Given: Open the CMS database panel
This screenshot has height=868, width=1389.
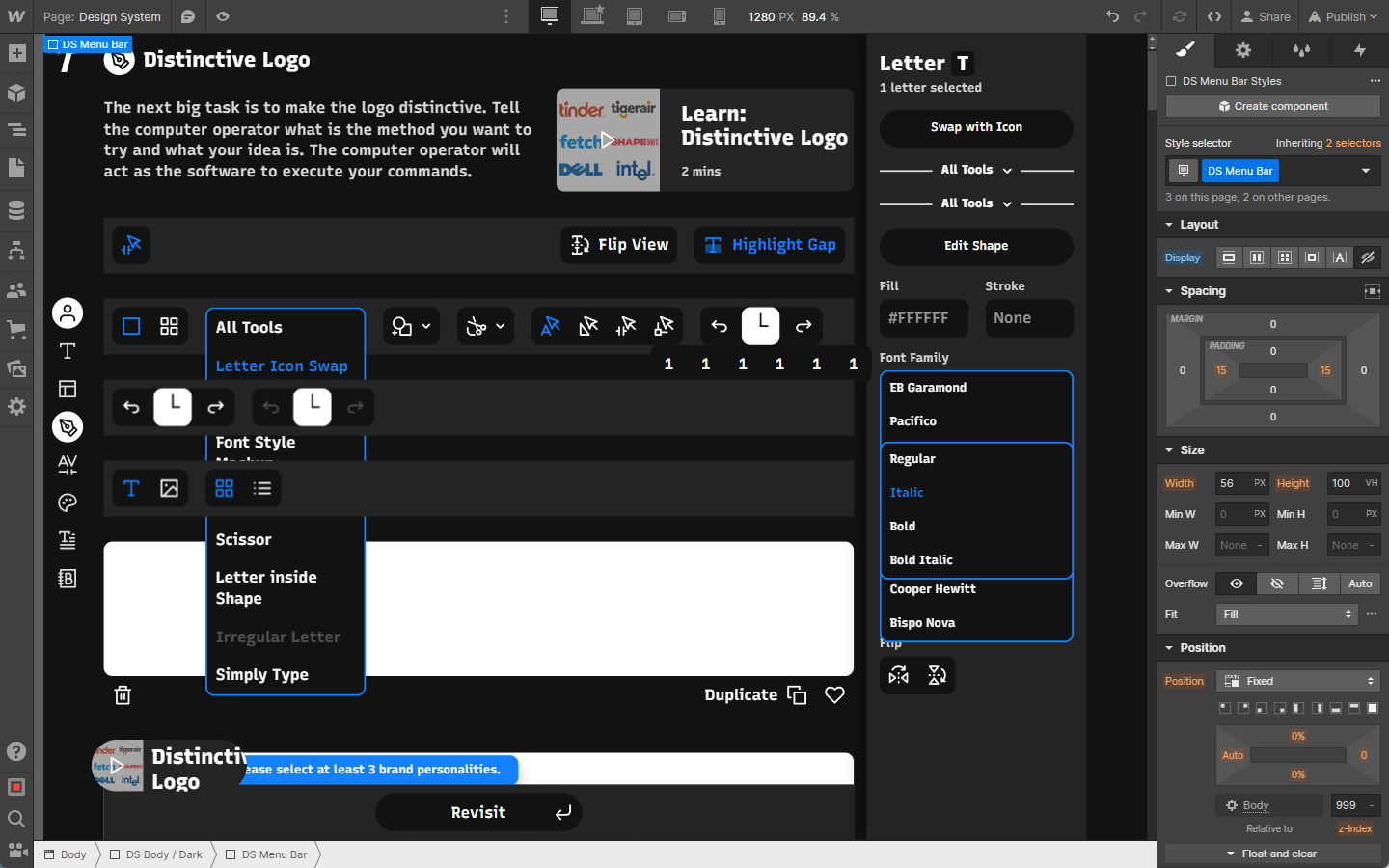Looking at the screenshot, I should [16, 209].
